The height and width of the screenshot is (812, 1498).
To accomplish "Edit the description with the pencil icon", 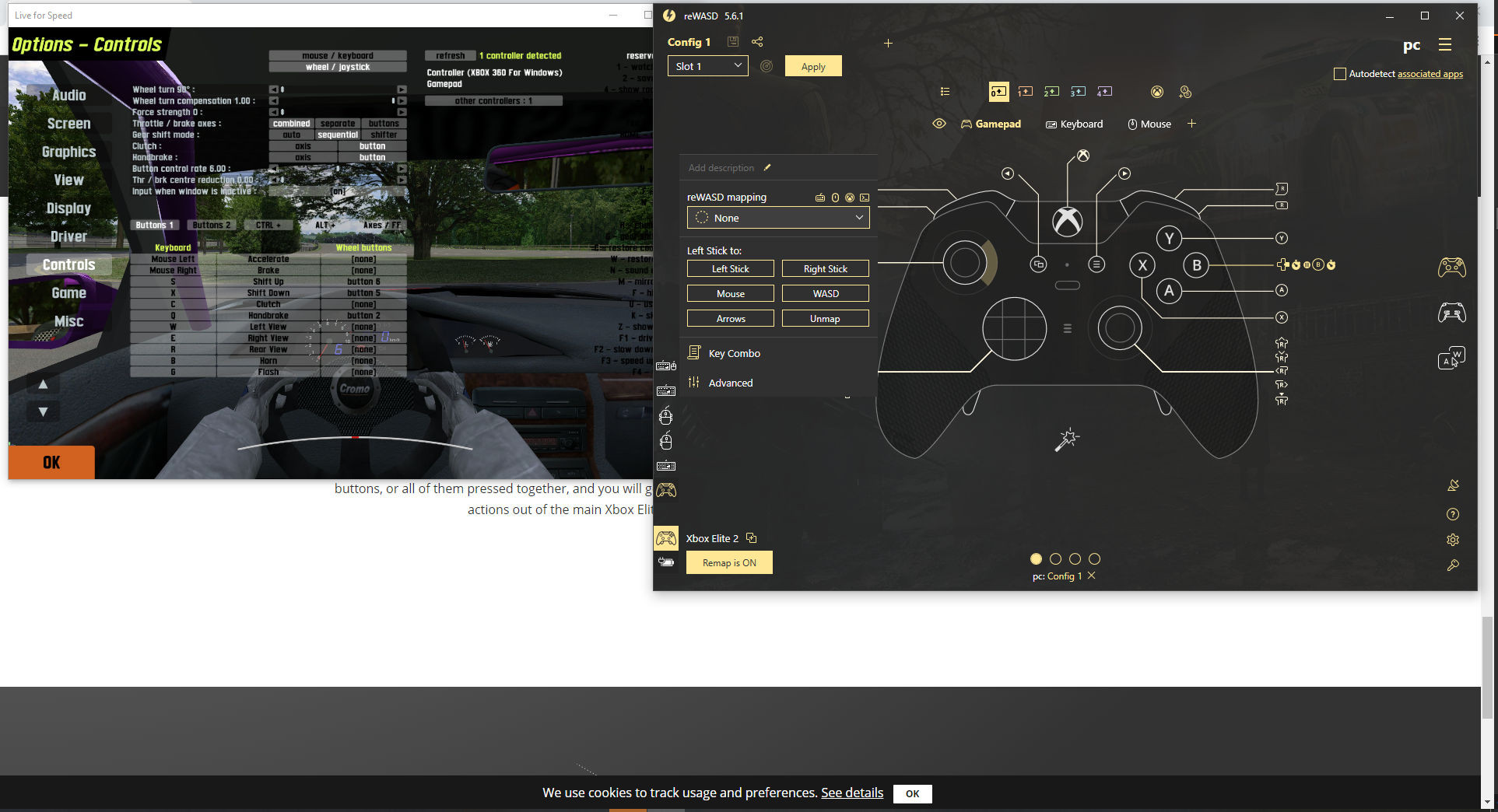I will pyautogui.click(x=767, y=167).
